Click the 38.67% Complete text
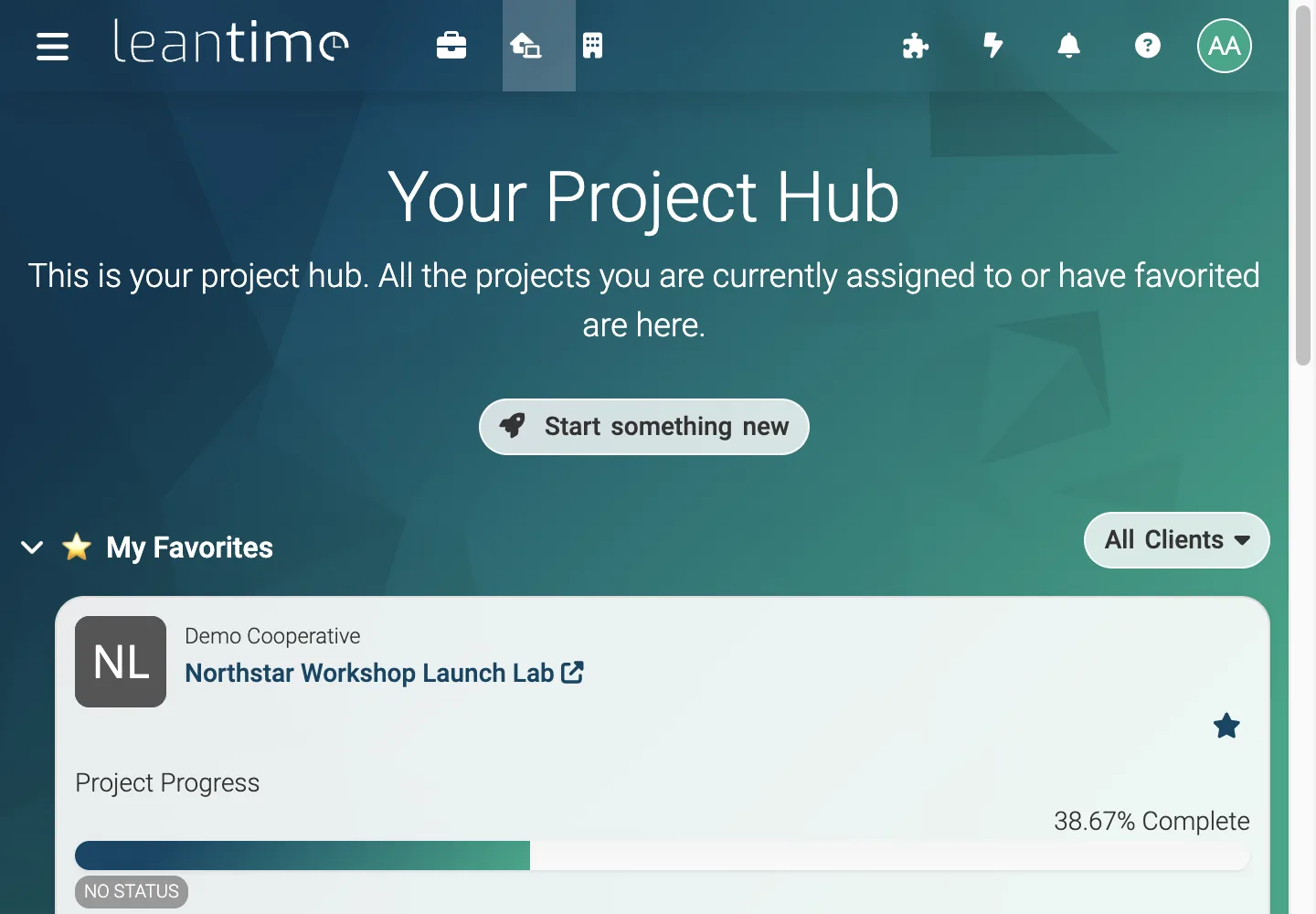Image resolution: width=1316 pixels, height=914 pixels. tap(1151, 821)
